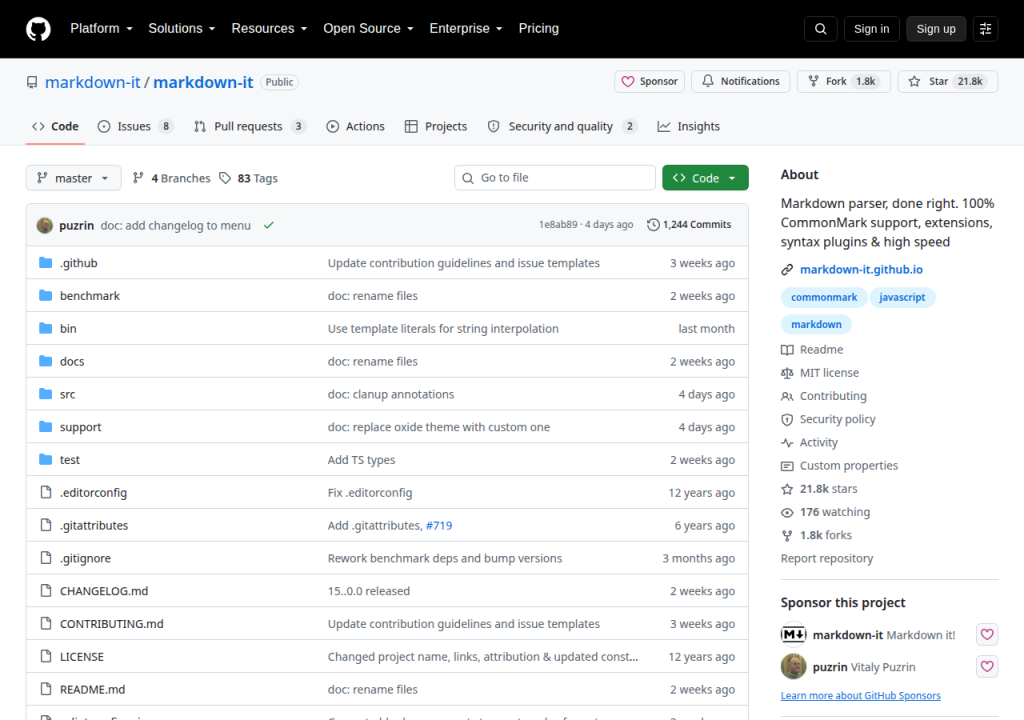The image size is (1024, 720).
Task: Click the branch icon next to 4 Branches
Action: pyautogui.click(x=138, y=178)
